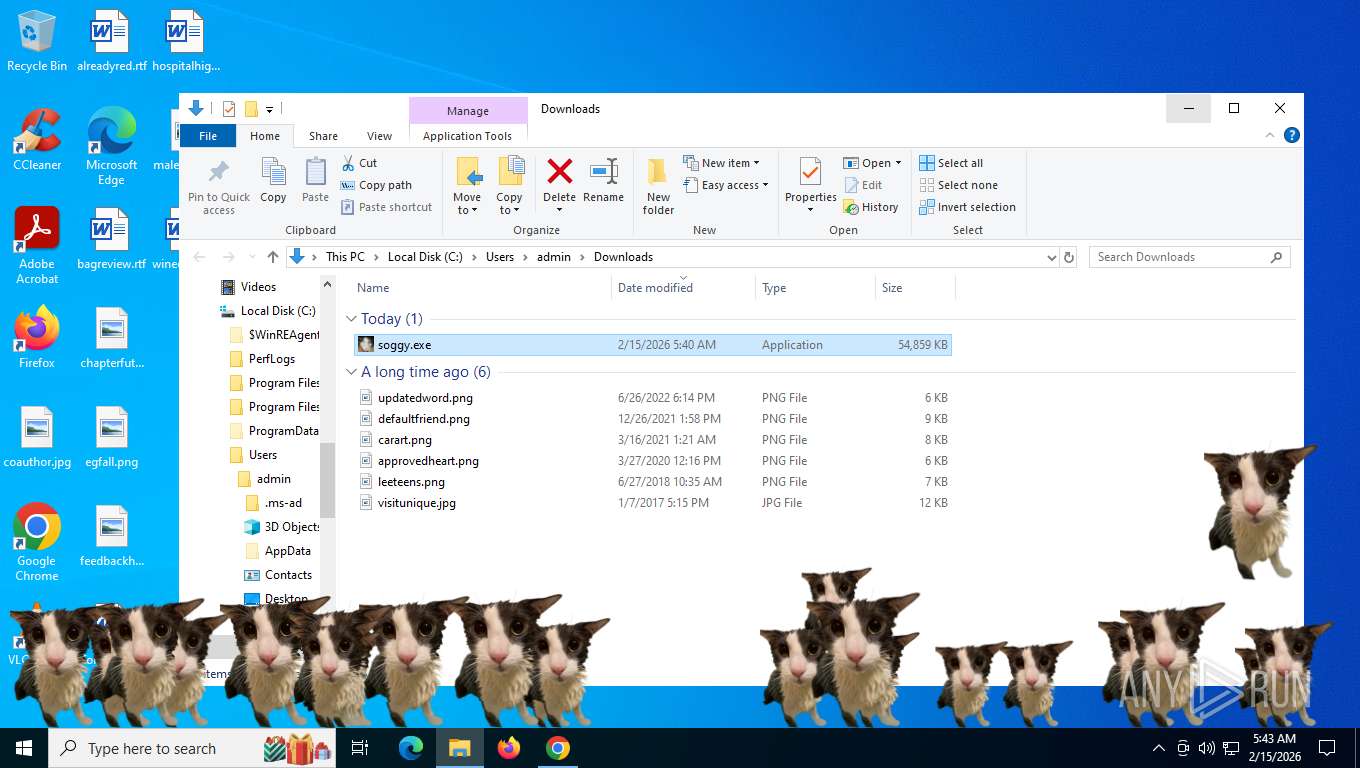This screenshot has height=768, width=1360.
Task: Select visitunique.jpg file
Action: (x=653, y=503)
